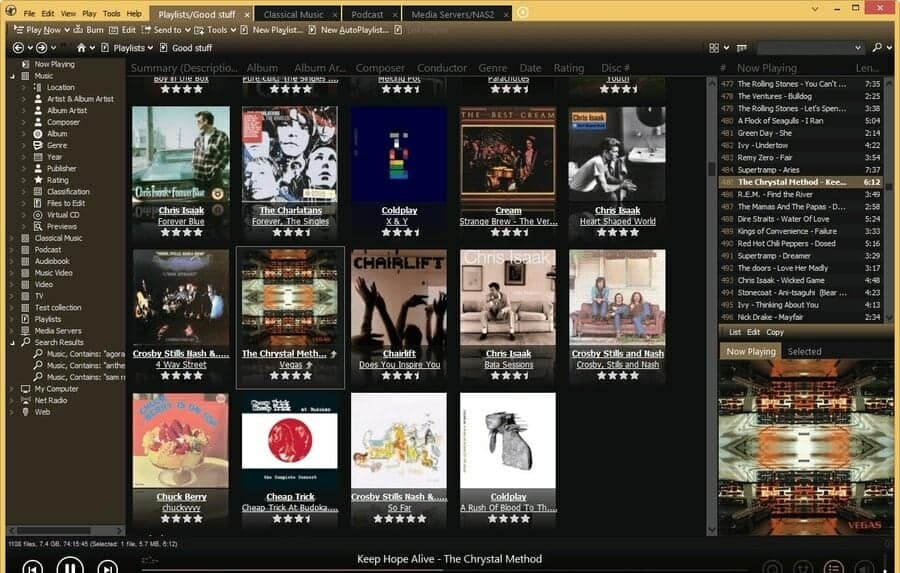Open the search options dropdown arrow
Image resolution: width=900 pixels, height=573 pixels.
(889, 48)
